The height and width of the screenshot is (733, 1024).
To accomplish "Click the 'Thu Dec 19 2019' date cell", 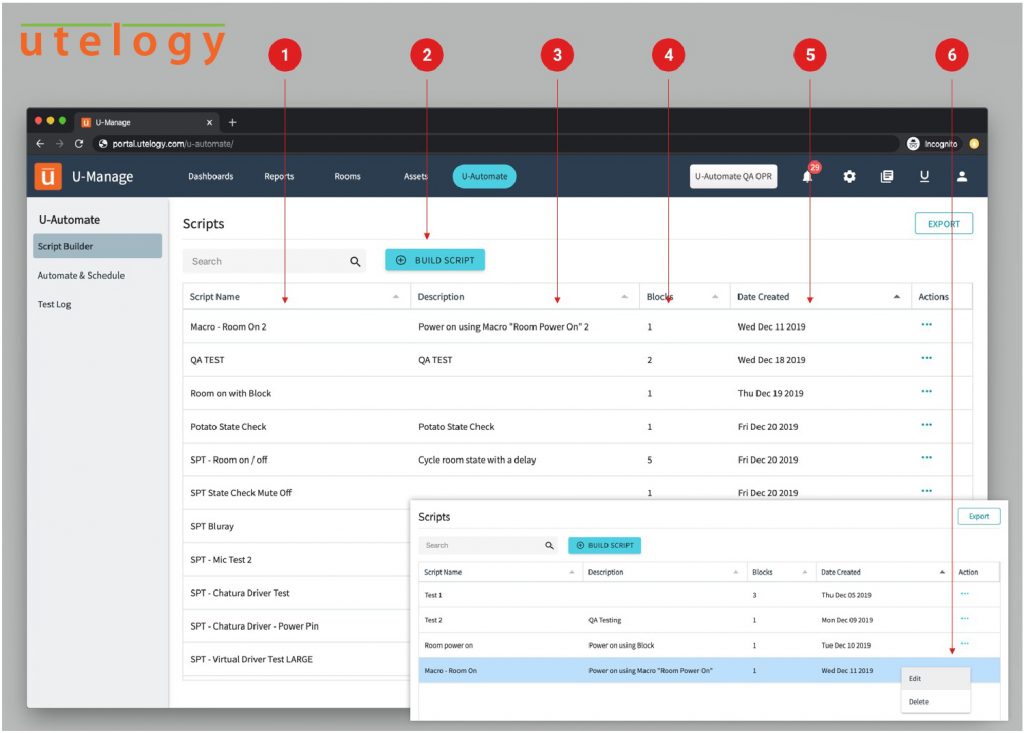I will coord(771,393).
